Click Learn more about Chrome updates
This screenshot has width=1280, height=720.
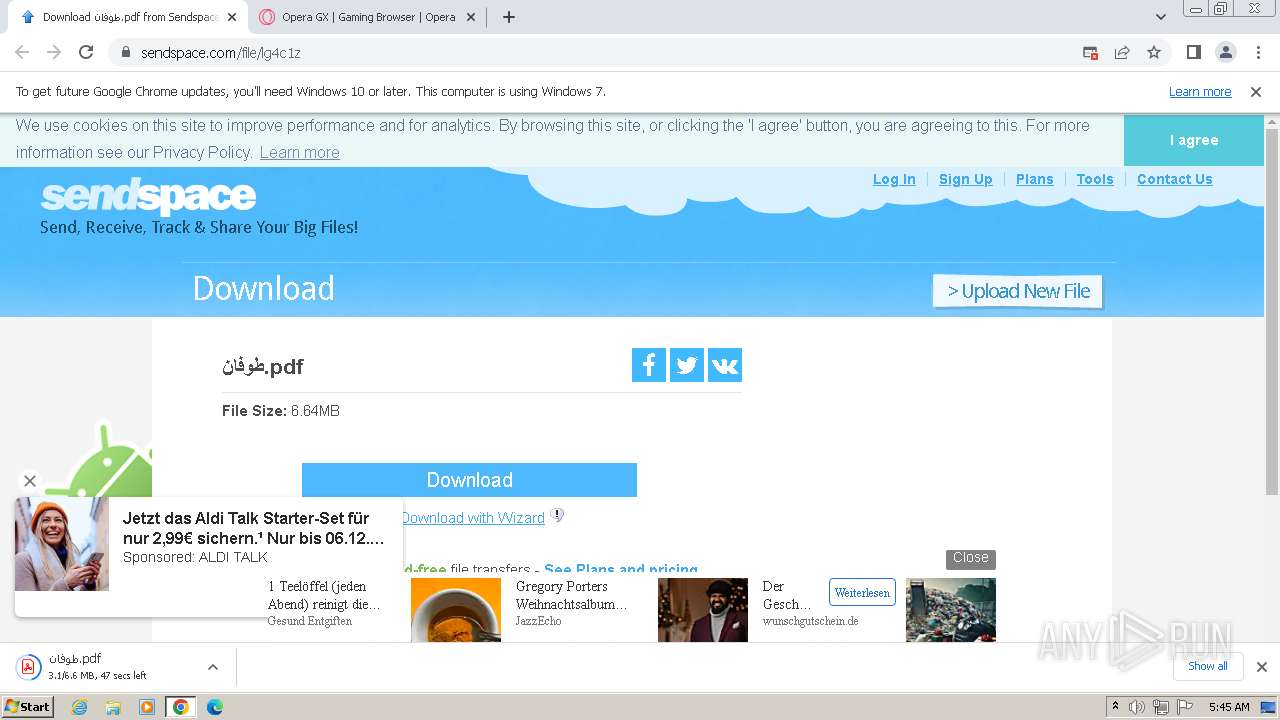(x=1200, y=92)
